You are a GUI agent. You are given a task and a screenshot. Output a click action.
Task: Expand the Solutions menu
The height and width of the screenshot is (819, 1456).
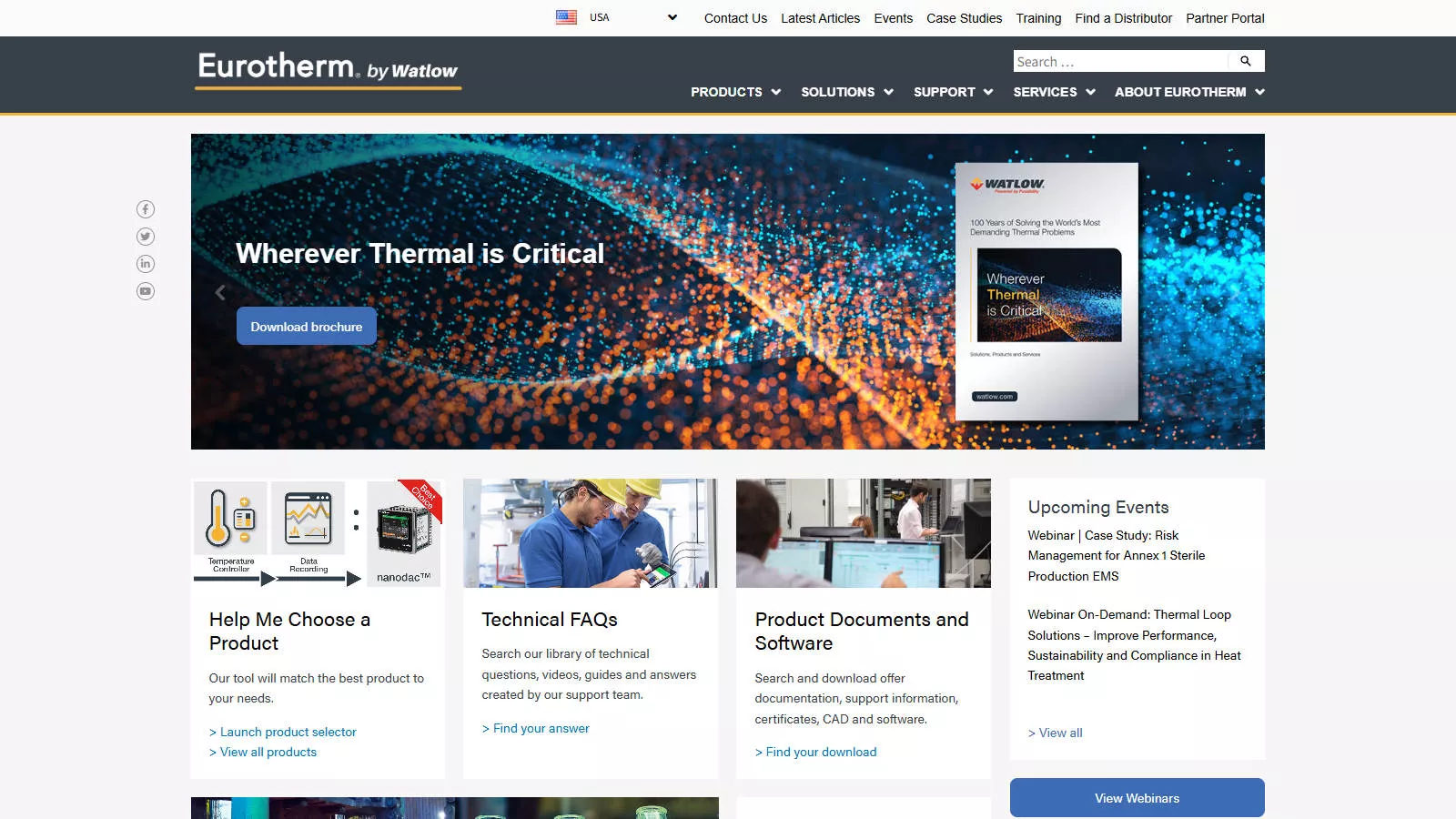tap(847, 92)
